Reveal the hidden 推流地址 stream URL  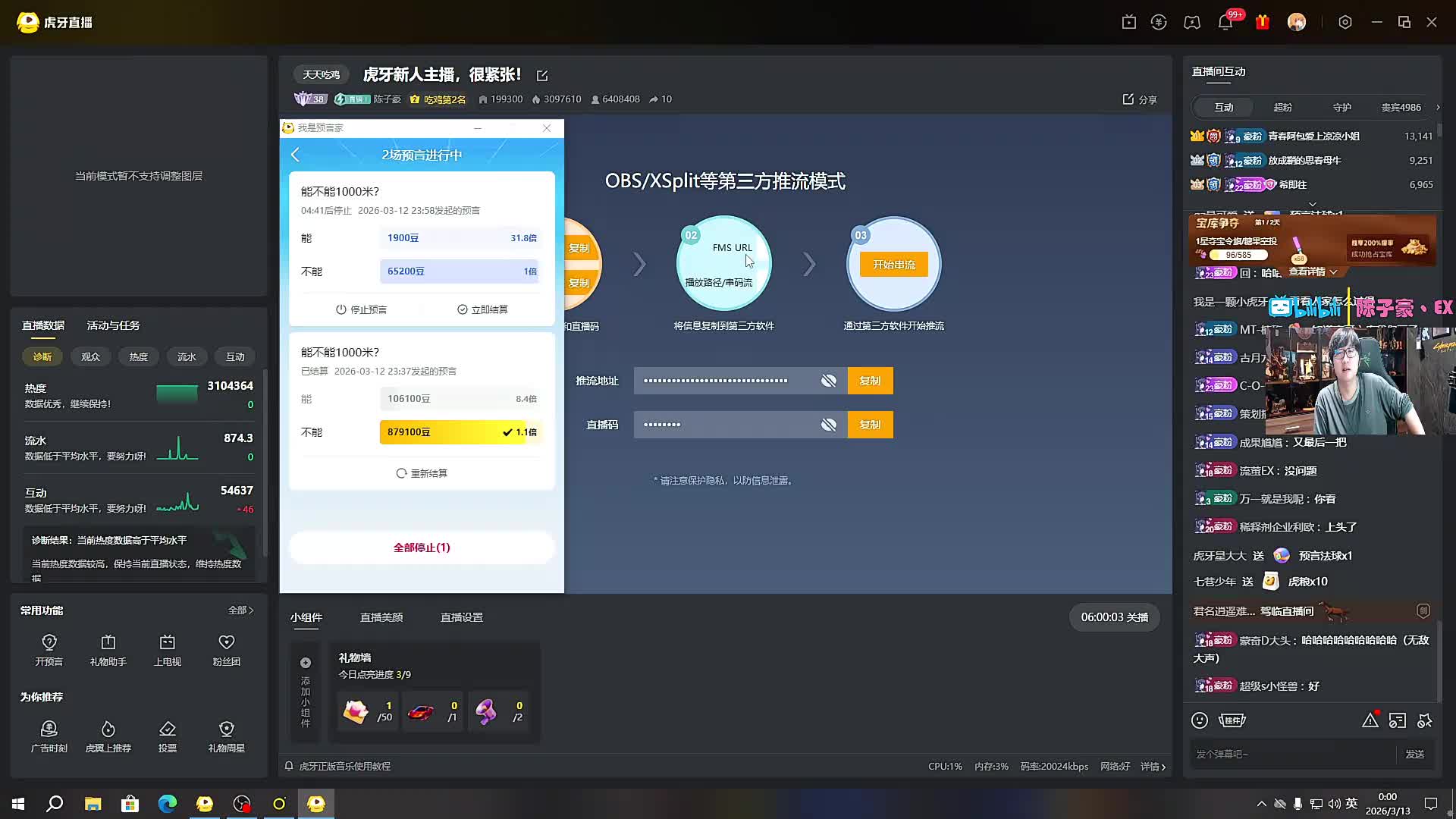829,381
